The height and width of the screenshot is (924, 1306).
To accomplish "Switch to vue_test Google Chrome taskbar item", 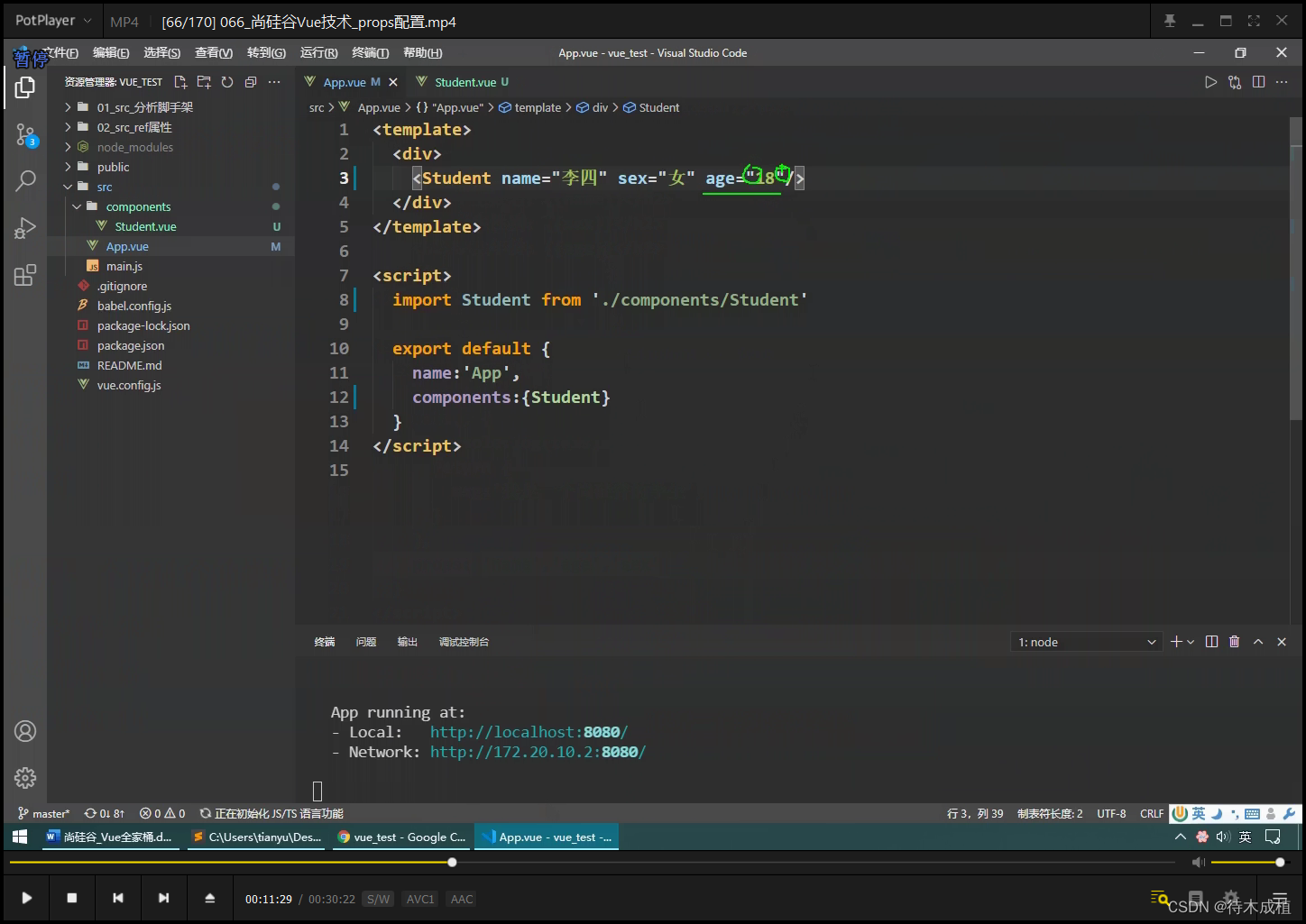I will [x=401, y=837].
